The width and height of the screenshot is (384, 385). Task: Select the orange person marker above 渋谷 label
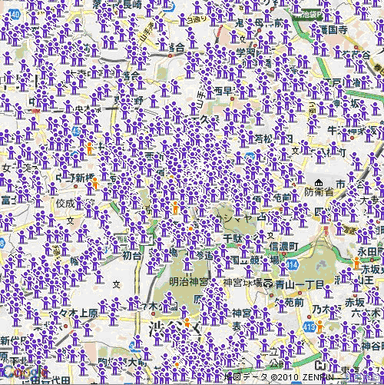point(187,323)
